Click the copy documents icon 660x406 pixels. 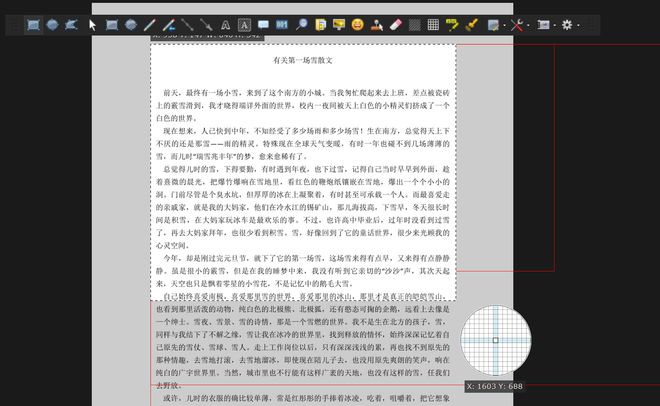(x=321, y=25)
